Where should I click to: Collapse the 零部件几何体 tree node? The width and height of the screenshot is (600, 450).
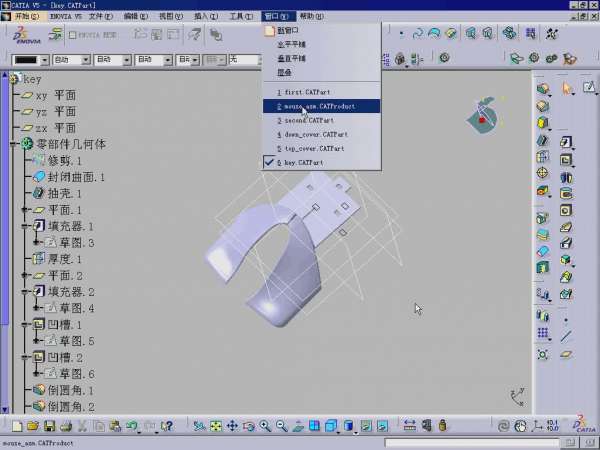(x=14, y=144)
